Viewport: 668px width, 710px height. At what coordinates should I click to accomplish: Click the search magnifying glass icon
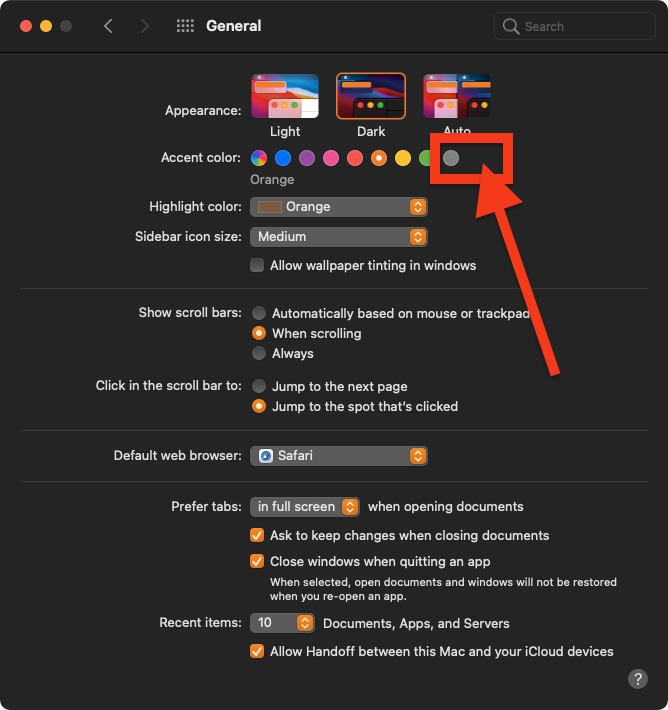[x=511, y=26]
